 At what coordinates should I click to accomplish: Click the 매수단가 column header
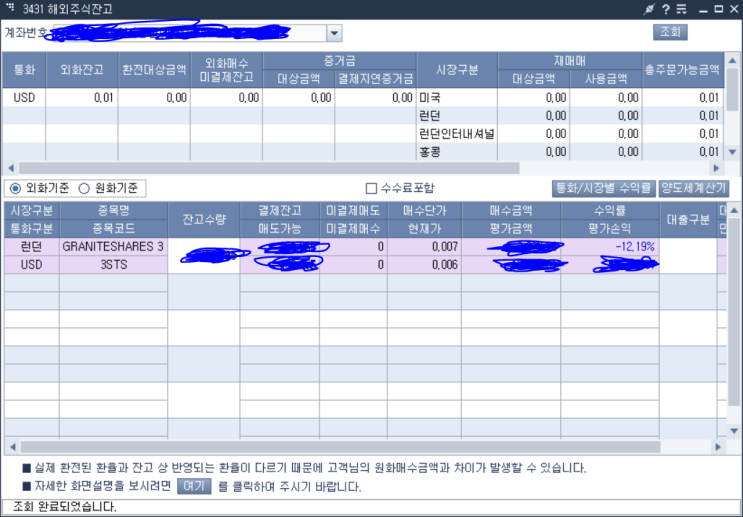coord(425,211)
